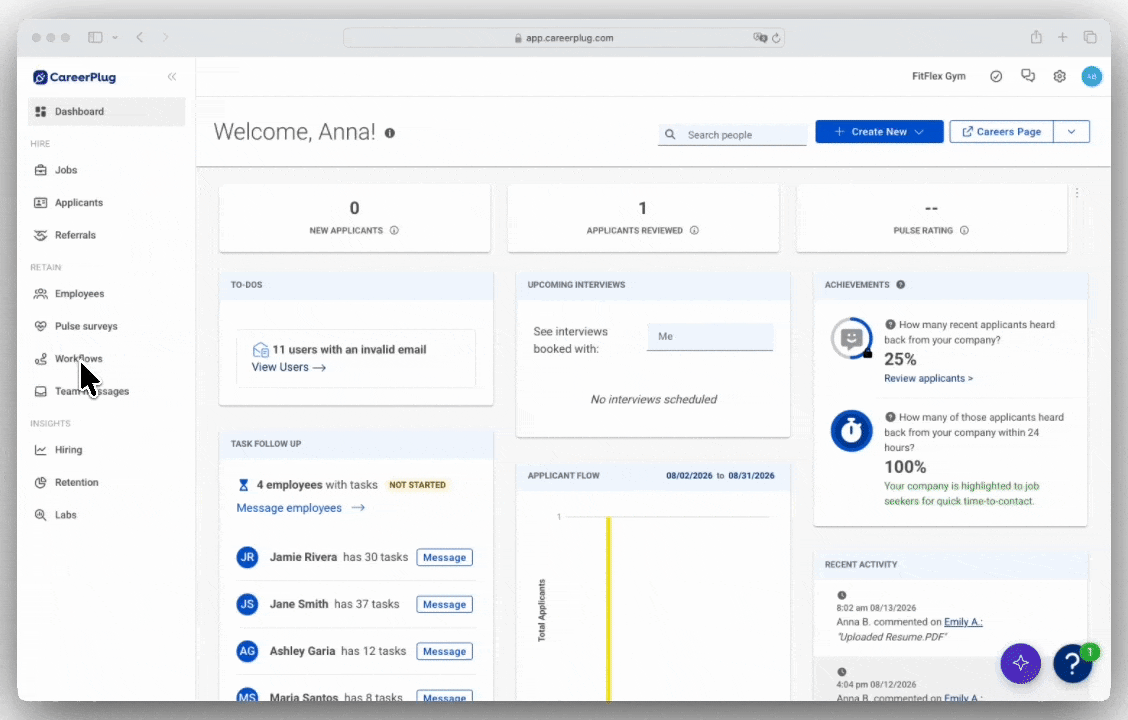The height and width of the screenshot is (720, 1128).
Task: Open the dropdown arrow beside Careers Page
Action: click(1072, 132)
